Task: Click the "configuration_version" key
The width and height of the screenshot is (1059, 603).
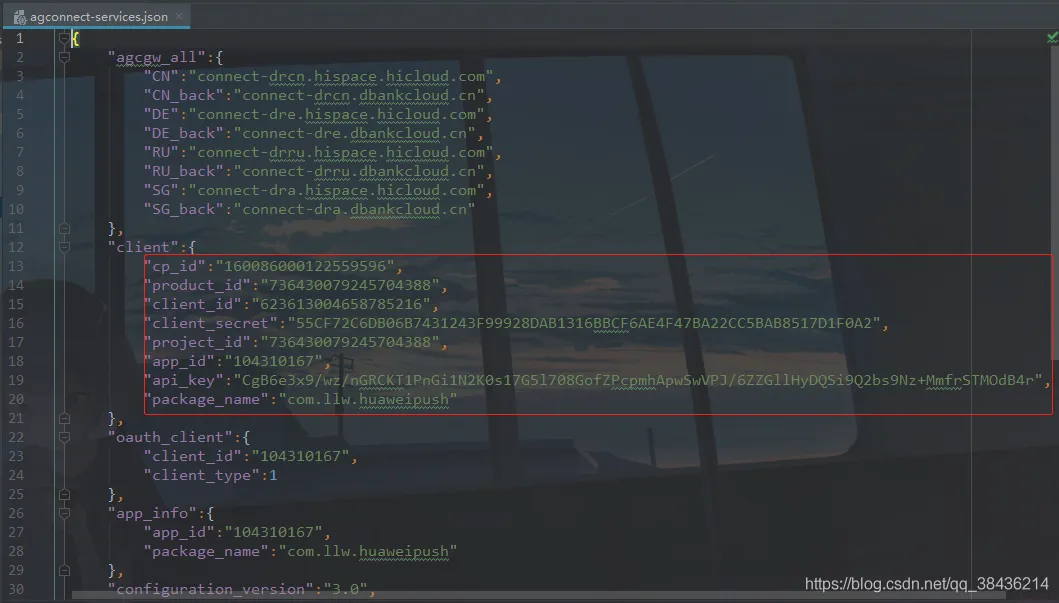Action: (x=211, y=589)
